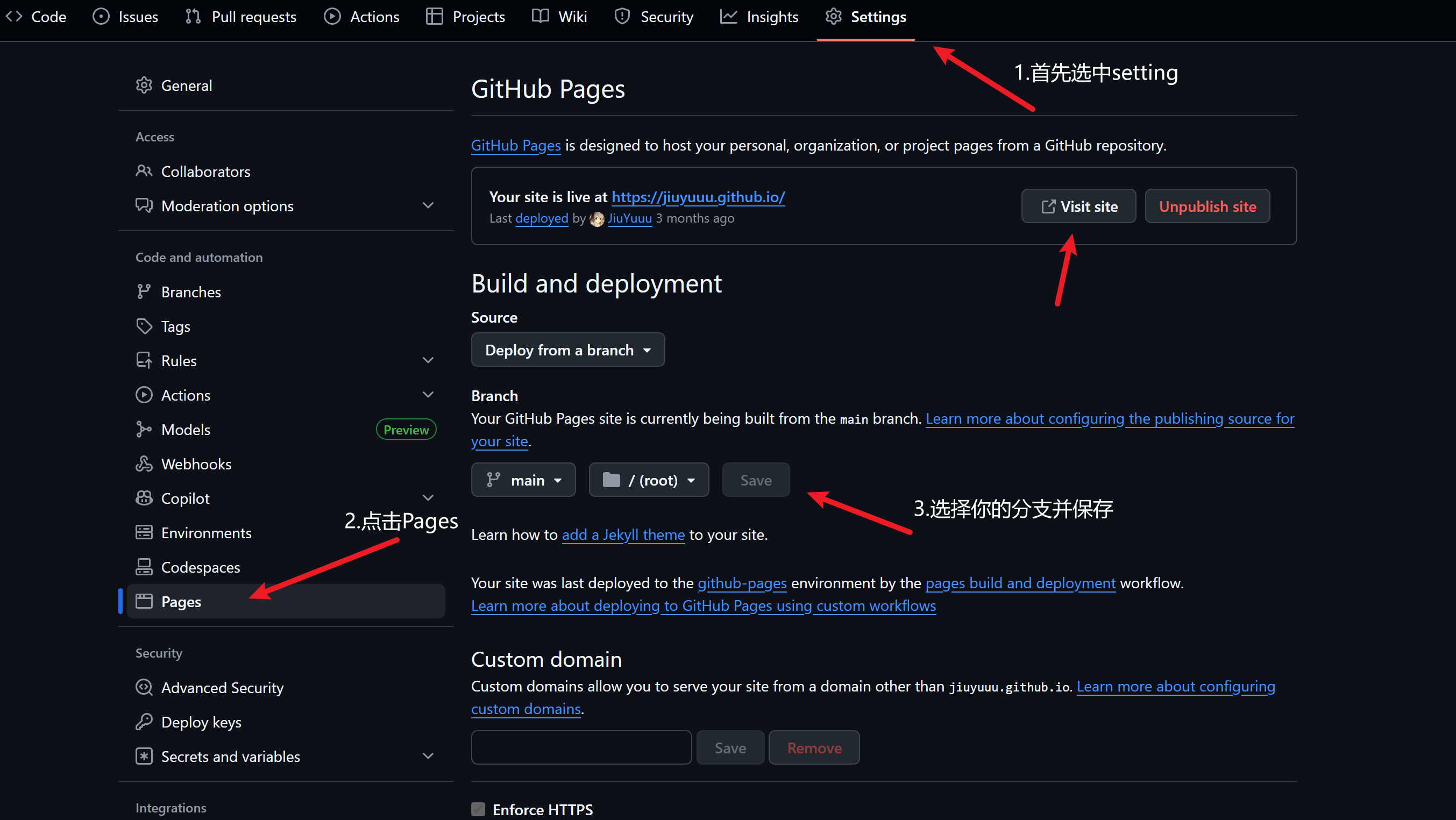Open the github-pages environment link
This screenshot has height=820, width=1456.
coord(742,583)
